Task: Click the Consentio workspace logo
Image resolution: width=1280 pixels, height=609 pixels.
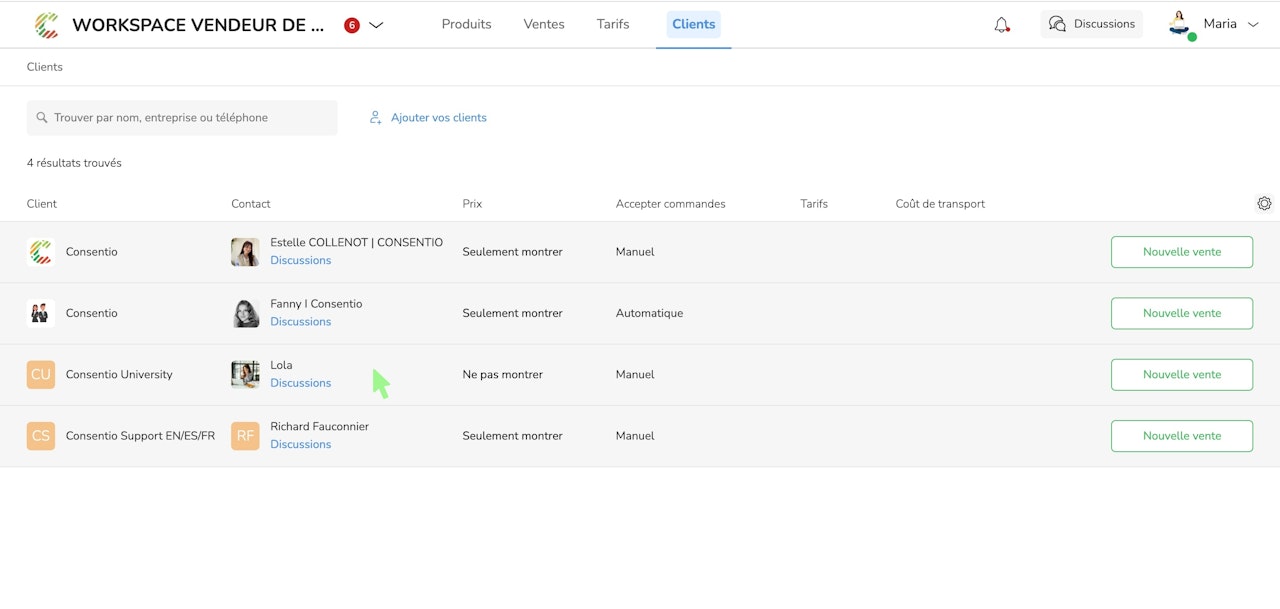Action: (x=46, y=25)
